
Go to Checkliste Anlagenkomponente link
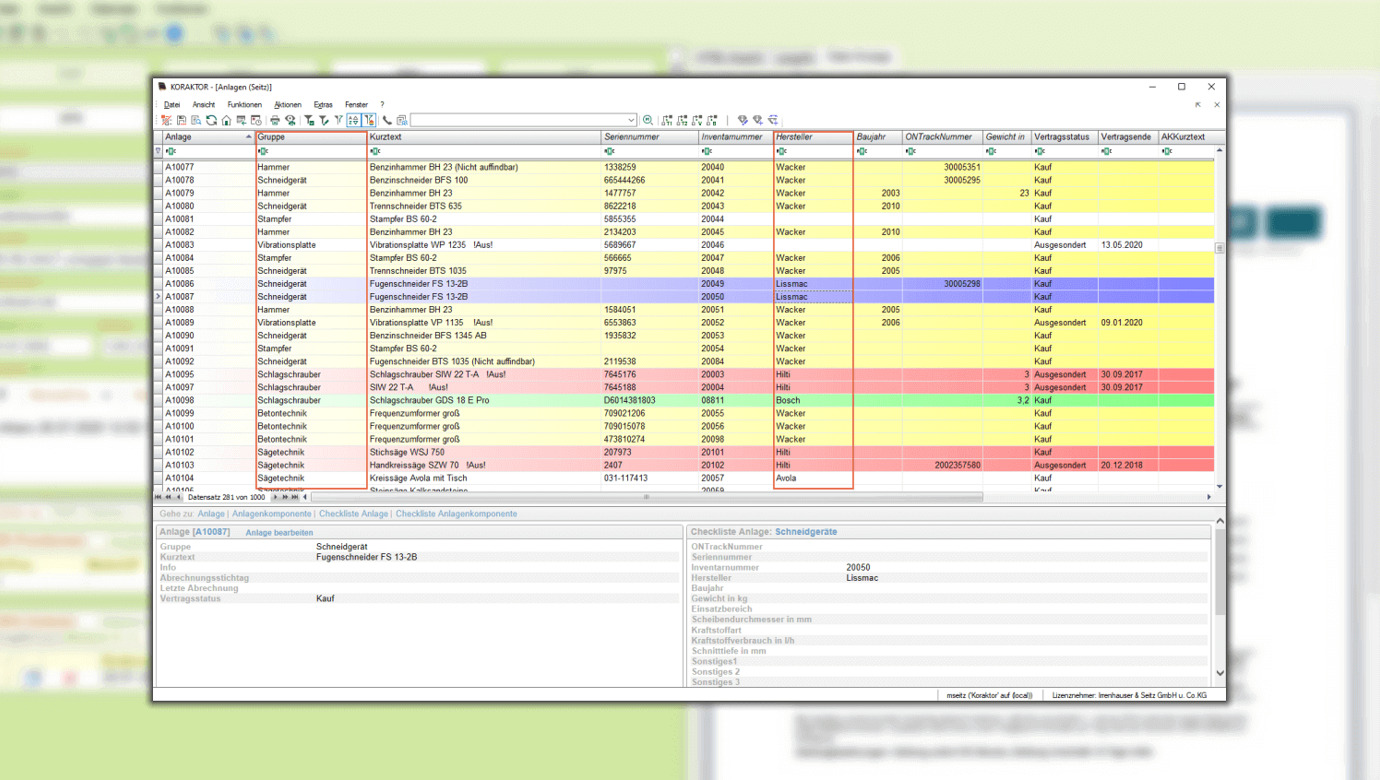[456, 514]
